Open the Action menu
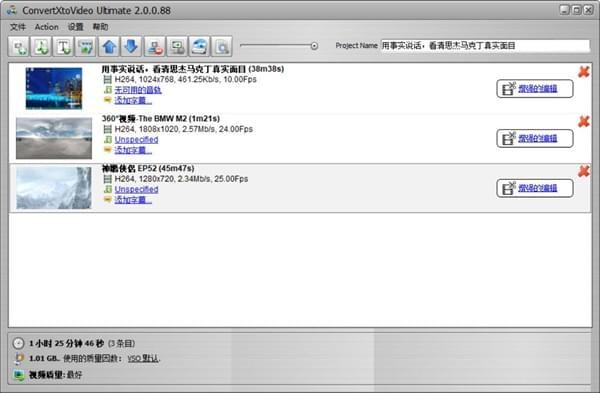The height and width of the screenshot is (393, 600). point(47,27)
